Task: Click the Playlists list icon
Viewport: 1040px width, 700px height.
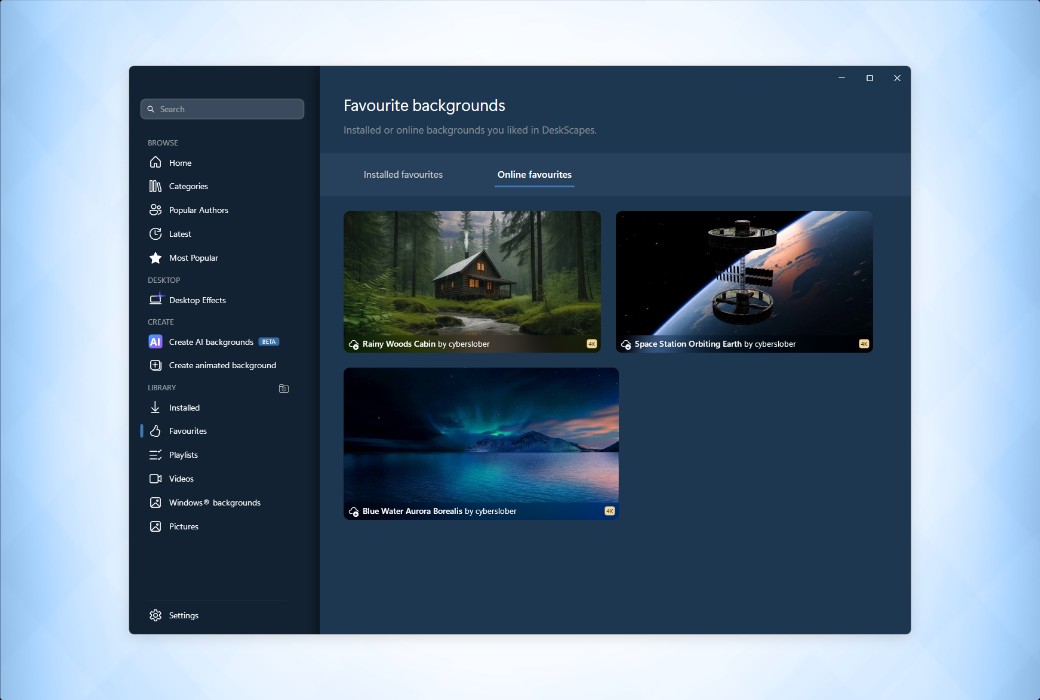Action: coord(155,455)
